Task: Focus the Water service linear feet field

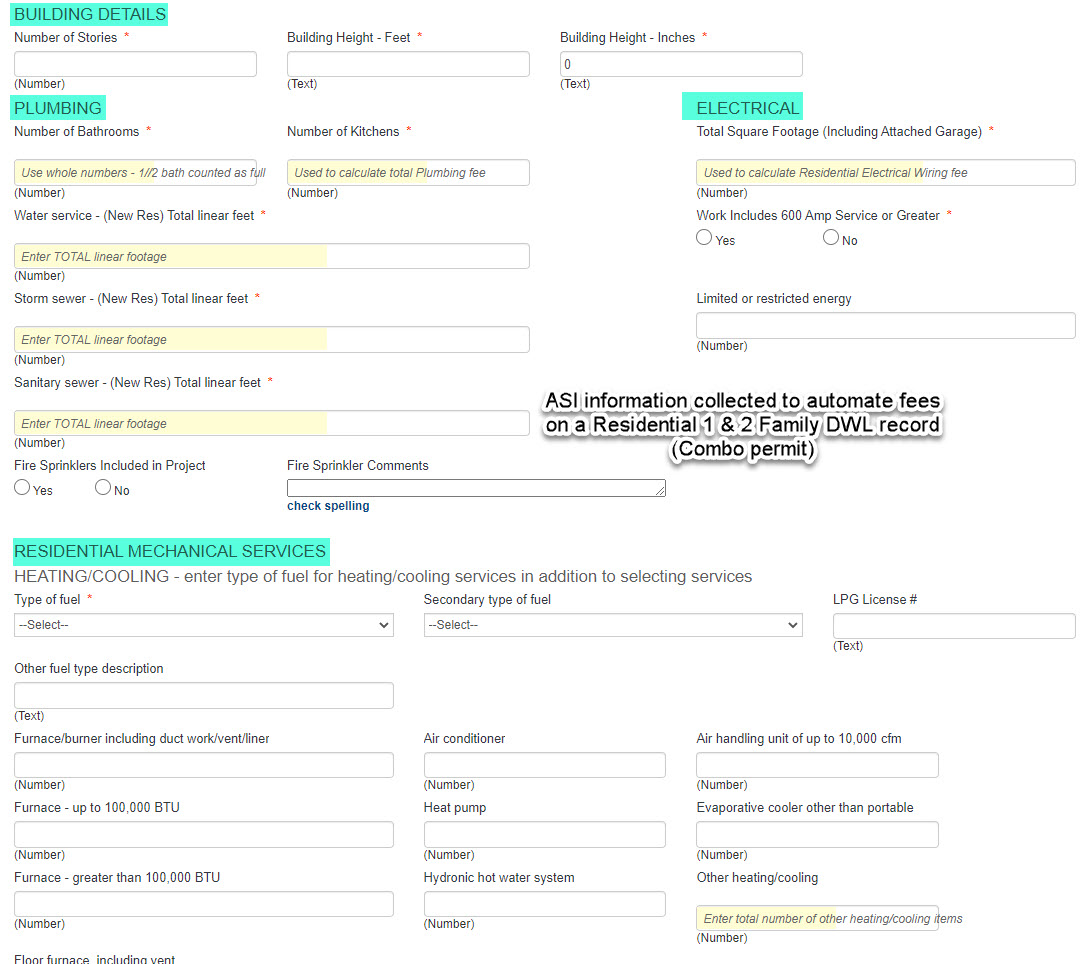Action: tap(271, 256)
